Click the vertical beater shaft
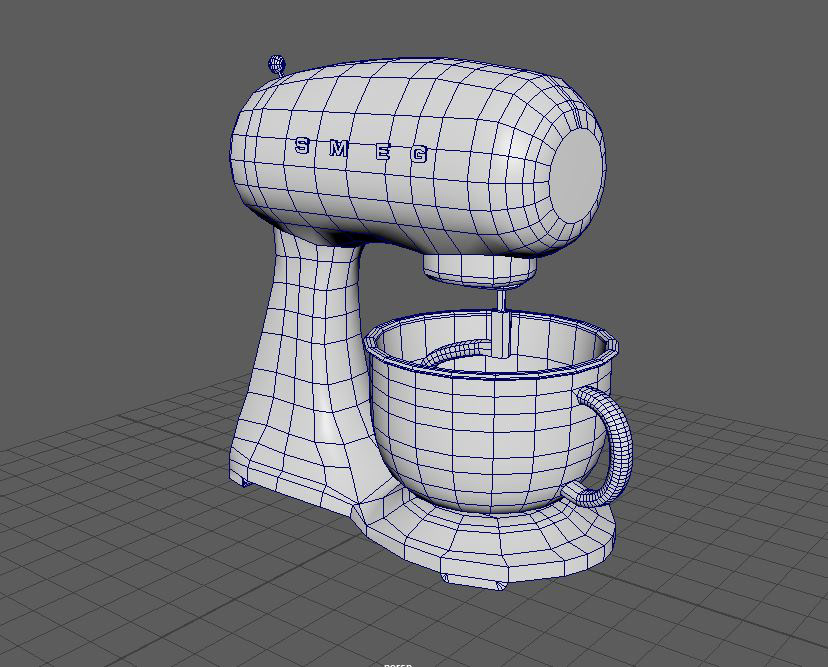This screenshot has height=667, width=828. click(x=502, y=323)
